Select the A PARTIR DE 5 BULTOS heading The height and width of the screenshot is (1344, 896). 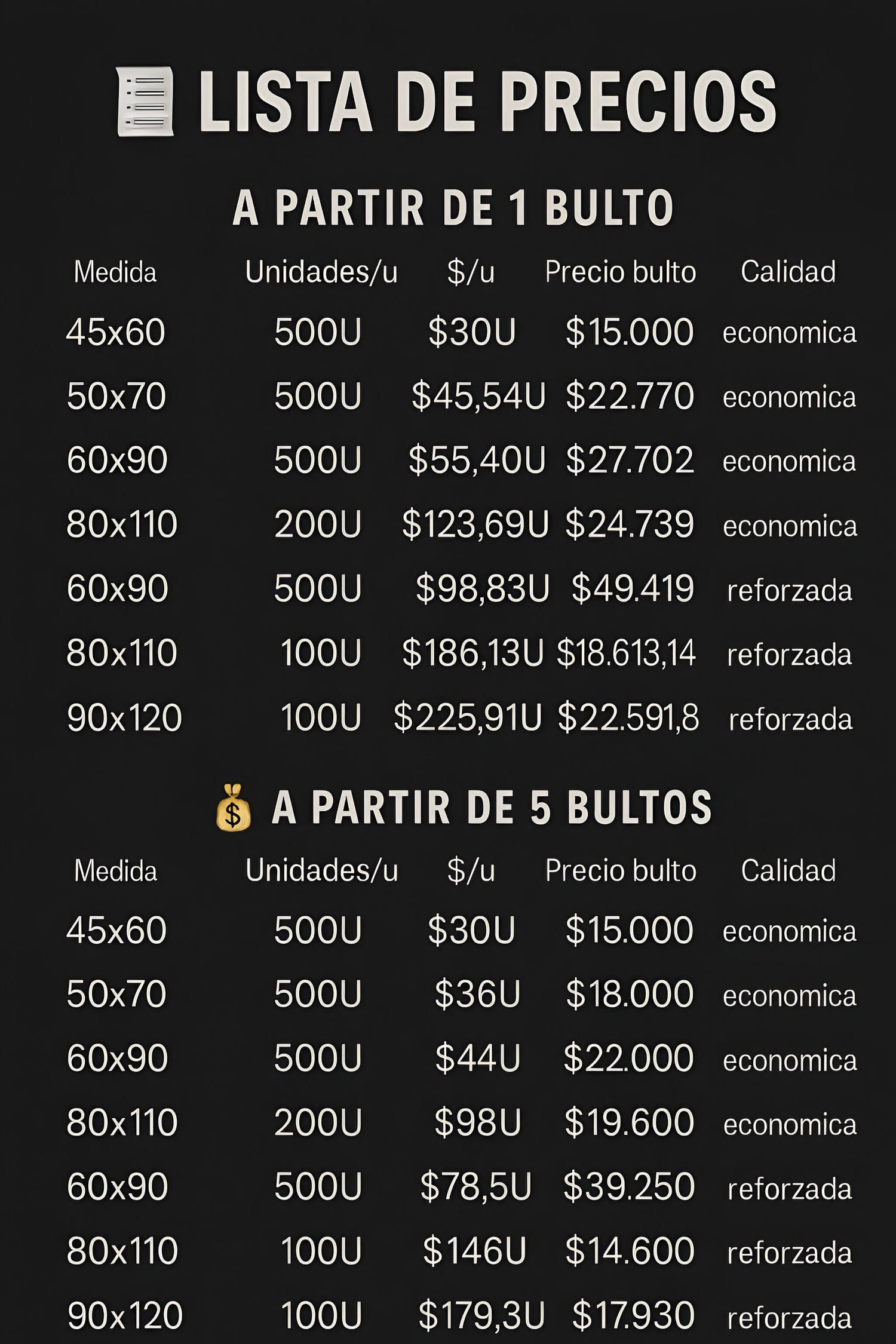[491, 808]
